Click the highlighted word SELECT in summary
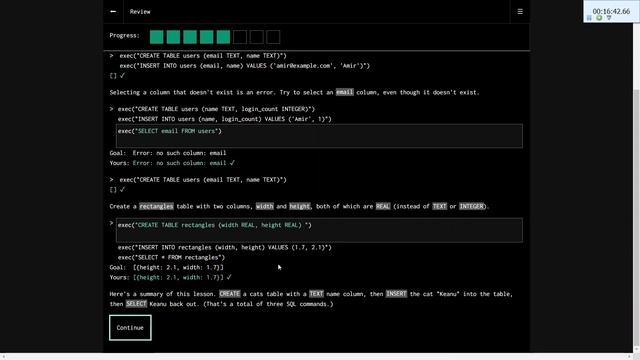Image resolution: width=640 pixels, height=360 pixels. point(136,304)
